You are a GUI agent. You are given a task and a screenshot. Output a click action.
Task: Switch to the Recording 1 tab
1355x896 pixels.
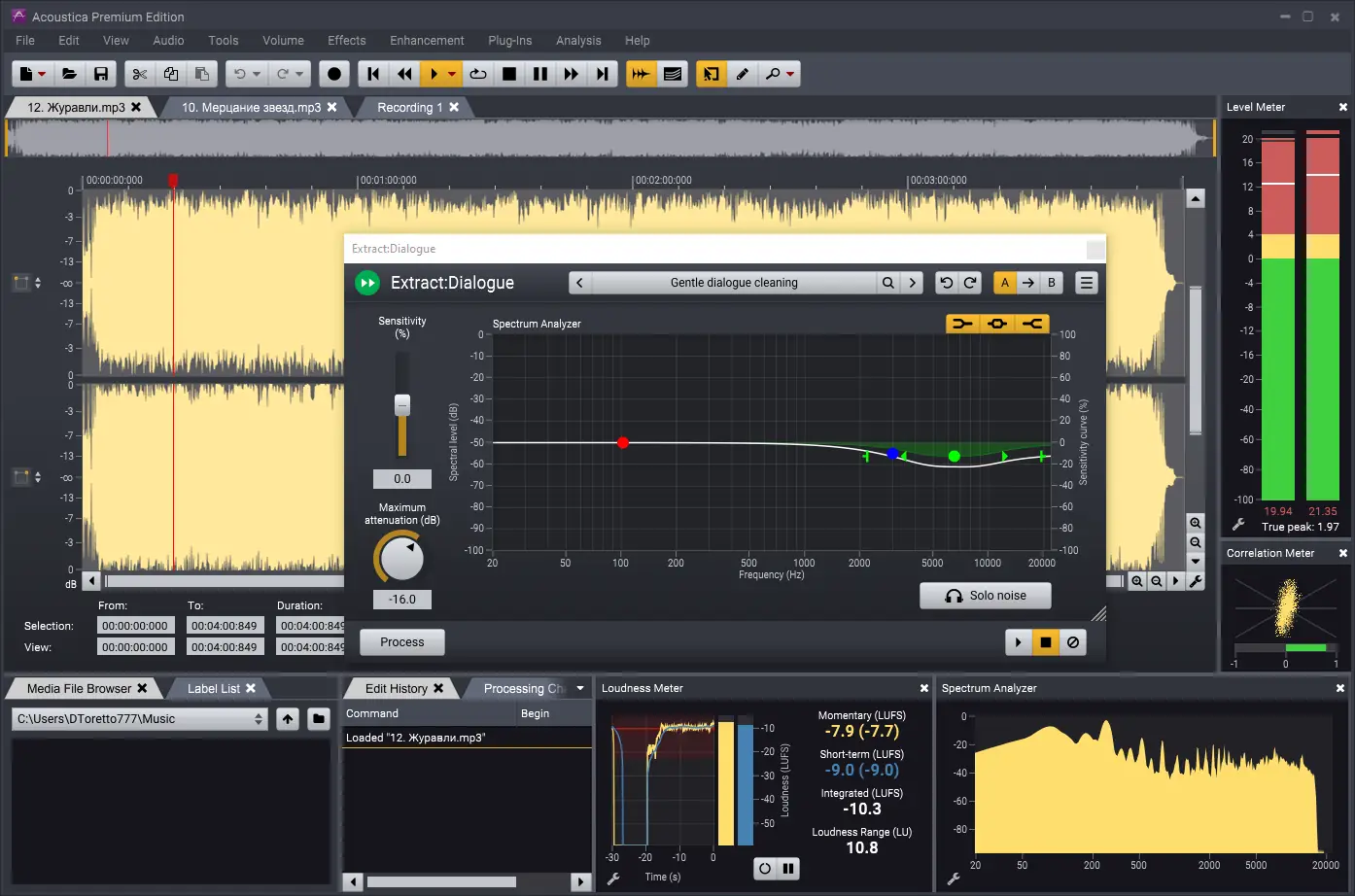[x=412, y=107]
